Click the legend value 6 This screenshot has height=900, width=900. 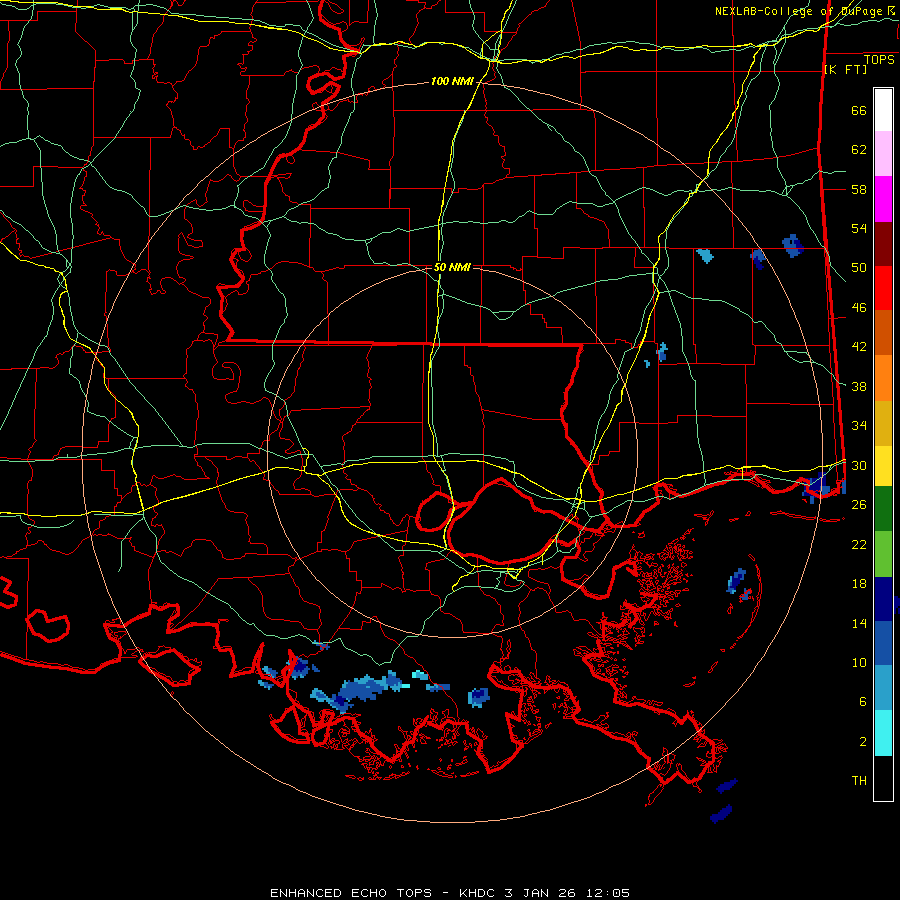tap(863, 702)
